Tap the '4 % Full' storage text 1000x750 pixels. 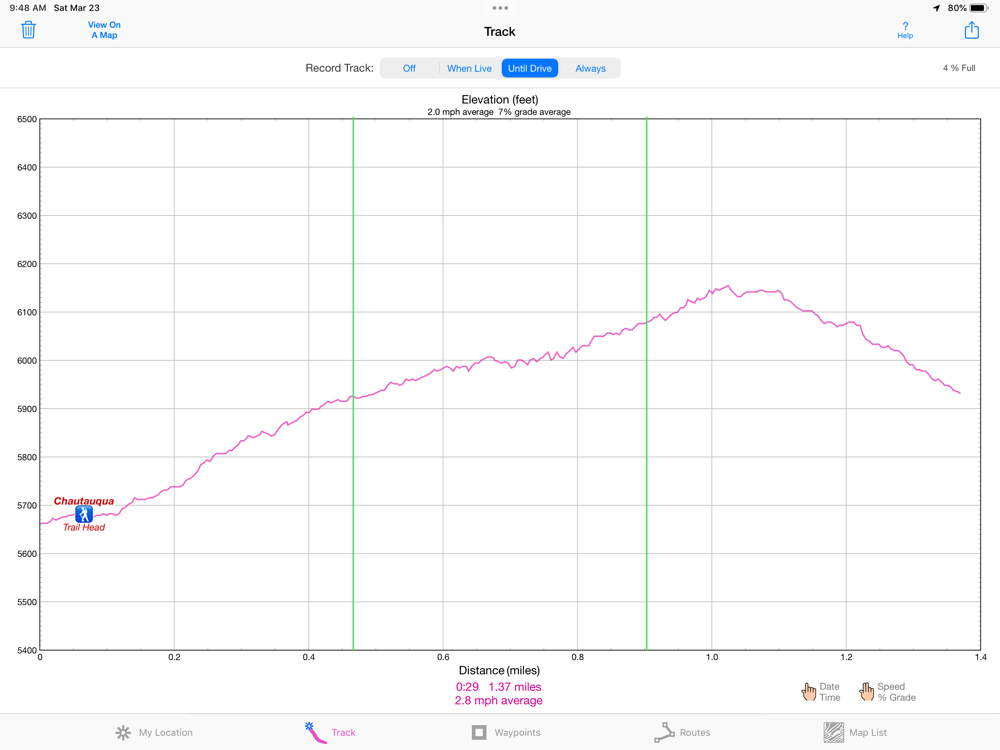[959, 68]
